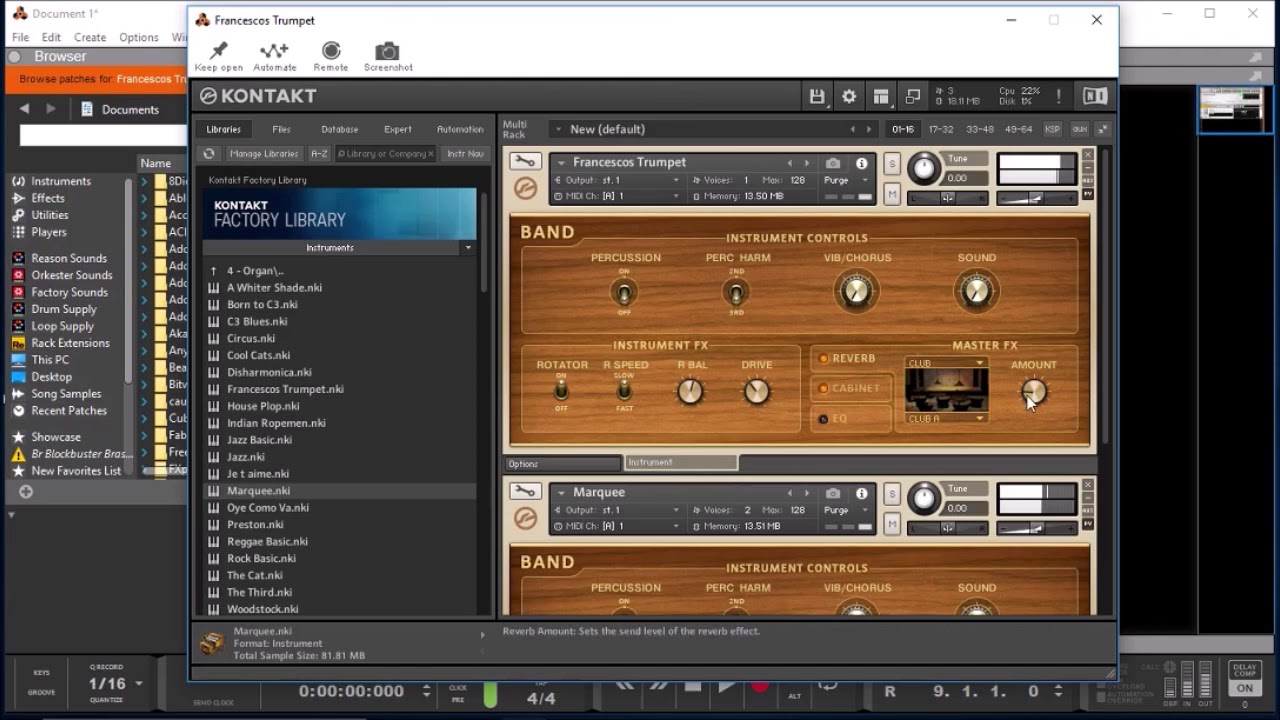Screen dimensions: 1280x720
Task: Mute the Marquee instrument
Action: click(892, 525)
